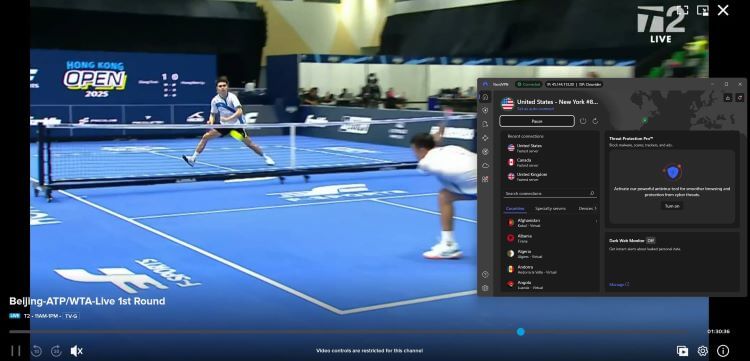Close the video player with the X

[723, 10]
